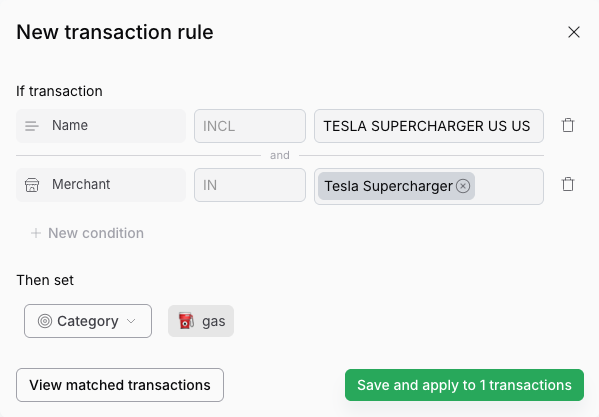Click the red gas pump category icon
Image resolution: width=599 pixels, height=417 pixels.
(186, 321)
